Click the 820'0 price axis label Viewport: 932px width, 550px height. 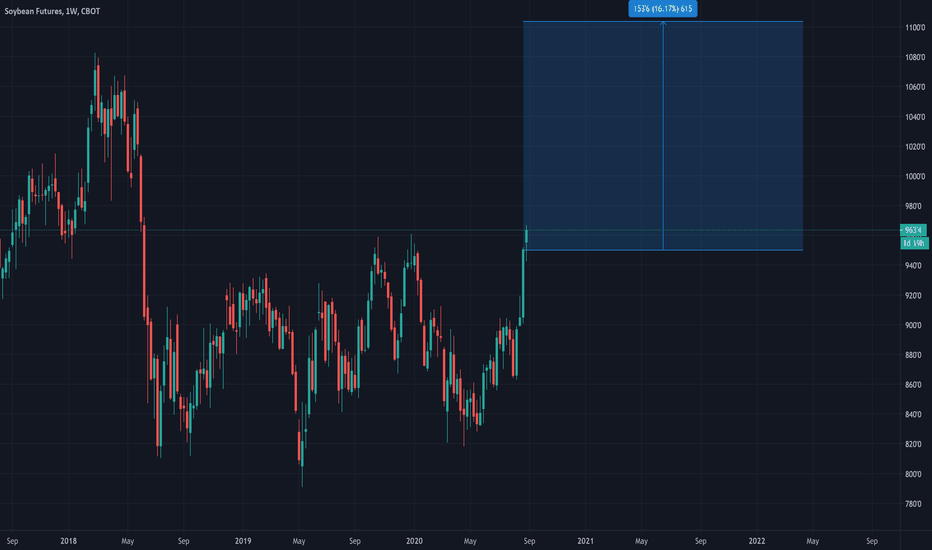click(x=914, y=444)
